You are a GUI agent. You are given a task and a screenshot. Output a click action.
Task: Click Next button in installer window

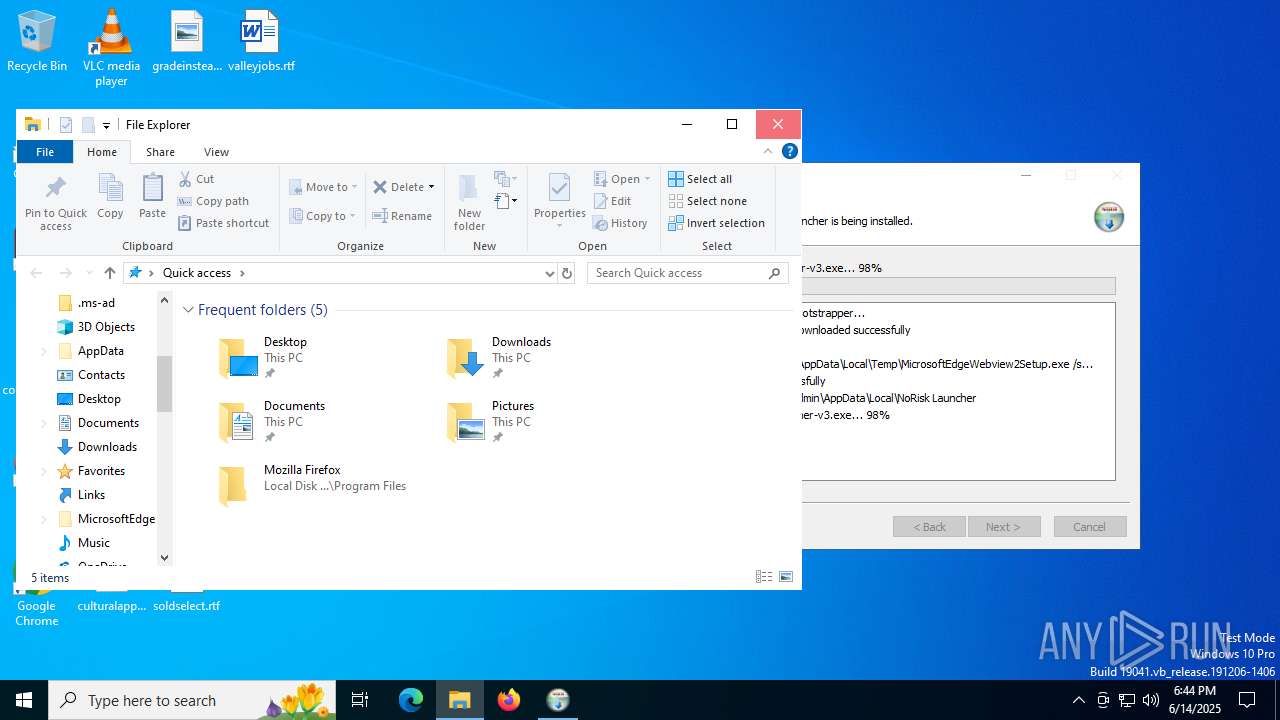tap(1004, 527)
